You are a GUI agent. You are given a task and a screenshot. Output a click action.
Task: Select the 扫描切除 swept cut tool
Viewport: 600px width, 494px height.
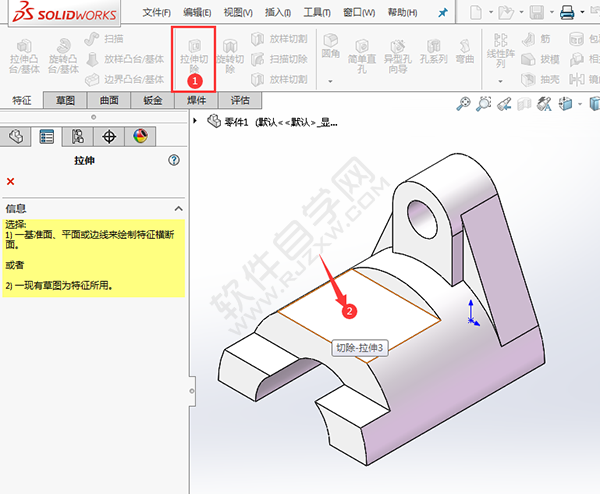279,59
